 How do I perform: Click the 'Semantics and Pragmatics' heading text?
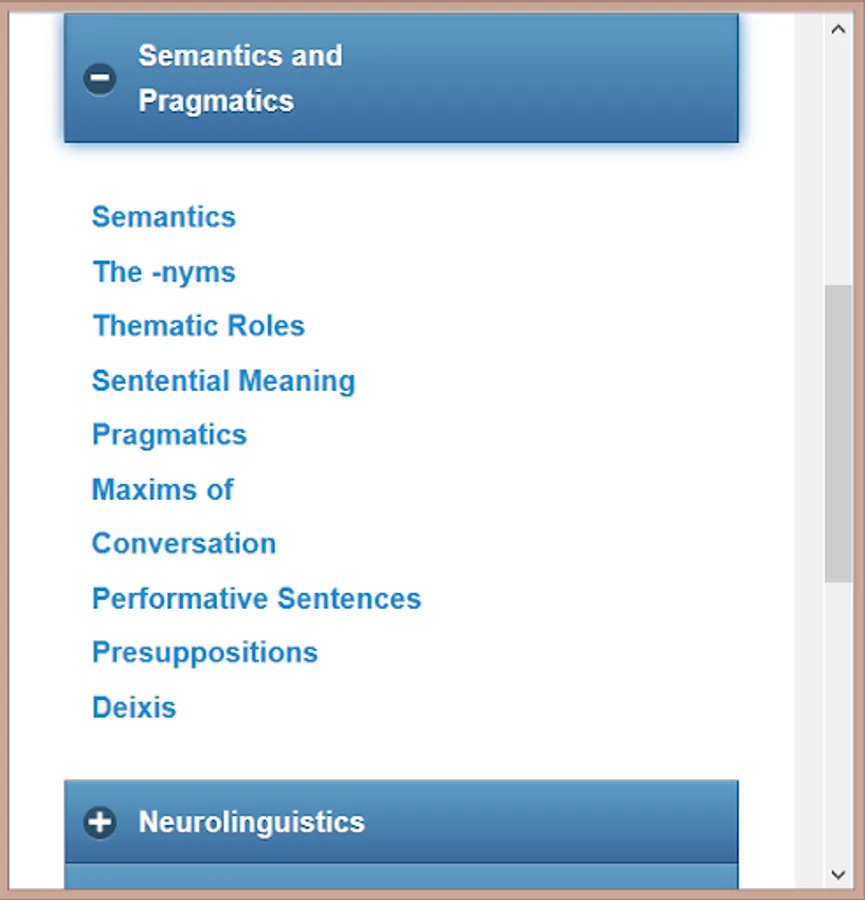coord(240,78)
